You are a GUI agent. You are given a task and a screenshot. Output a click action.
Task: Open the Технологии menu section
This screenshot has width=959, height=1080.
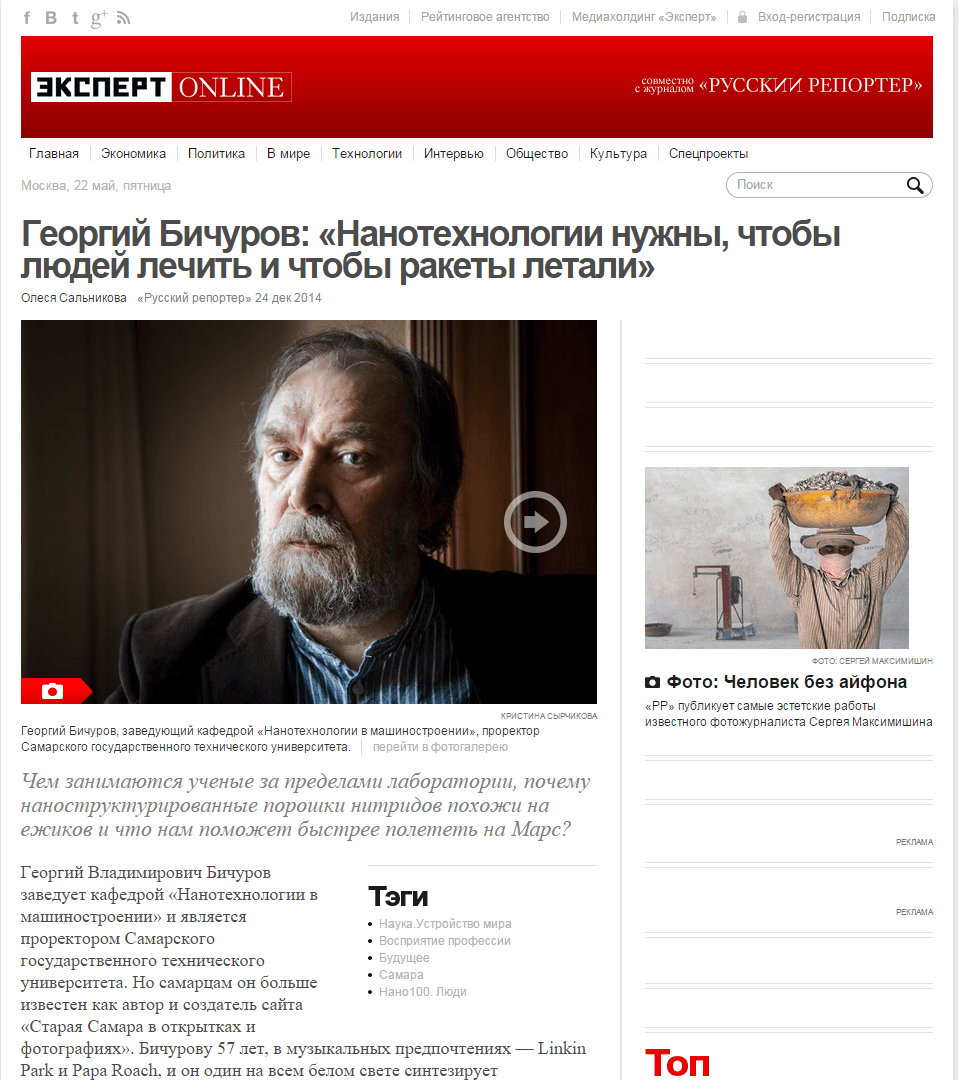coord(367,154)
